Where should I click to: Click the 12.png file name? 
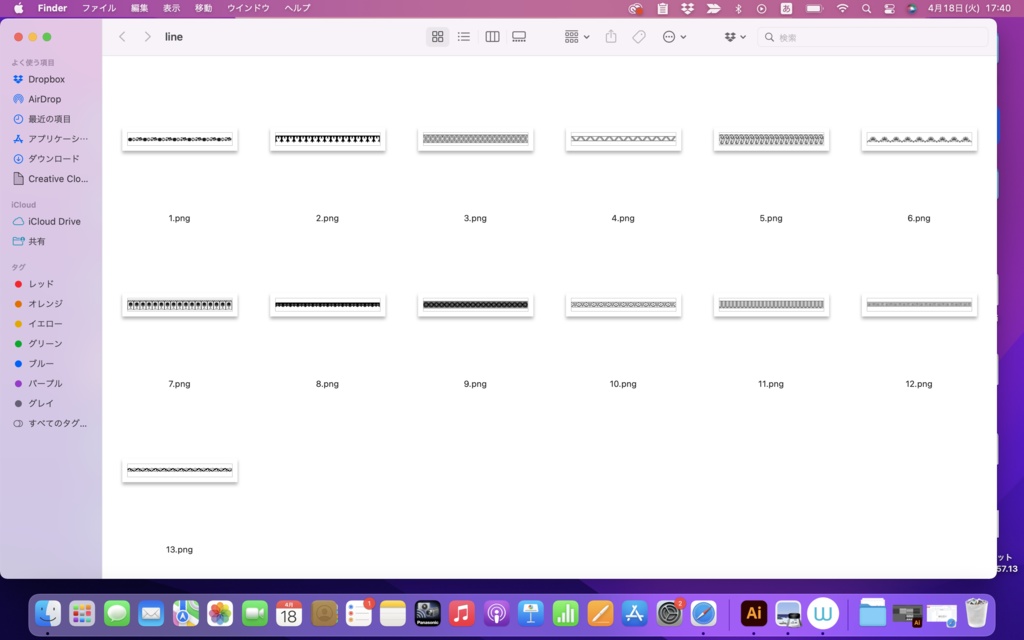919,384
